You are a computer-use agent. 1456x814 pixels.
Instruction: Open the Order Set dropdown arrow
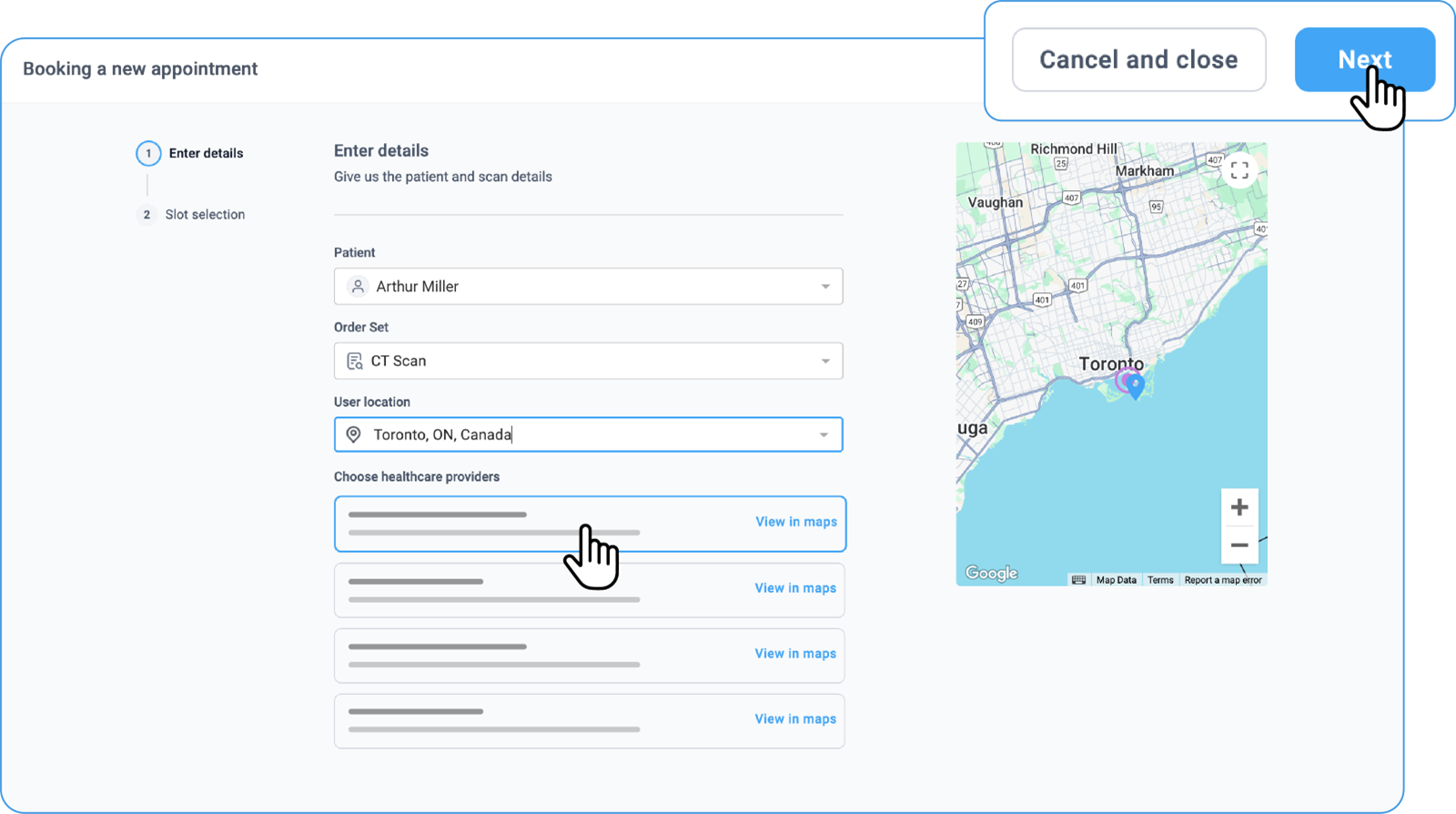[825, 361]
